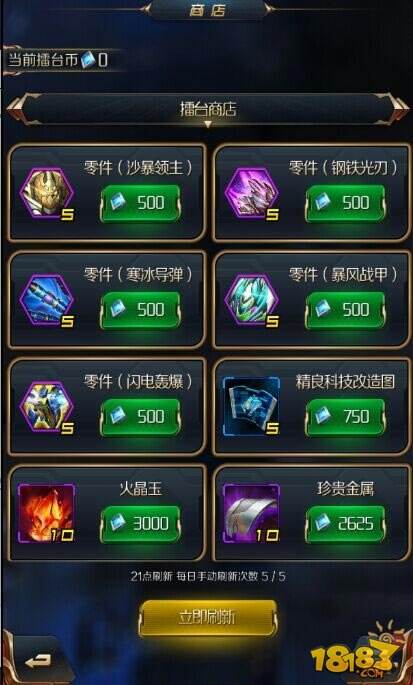Purchase 寒冰导弹 part for 500

click(140, 310)
